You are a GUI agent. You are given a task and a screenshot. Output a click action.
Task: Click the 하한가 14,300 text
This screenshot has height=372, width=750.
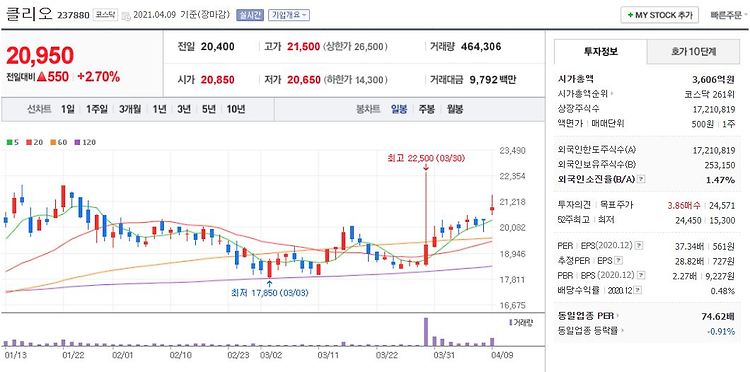click(x=355, y=80)
